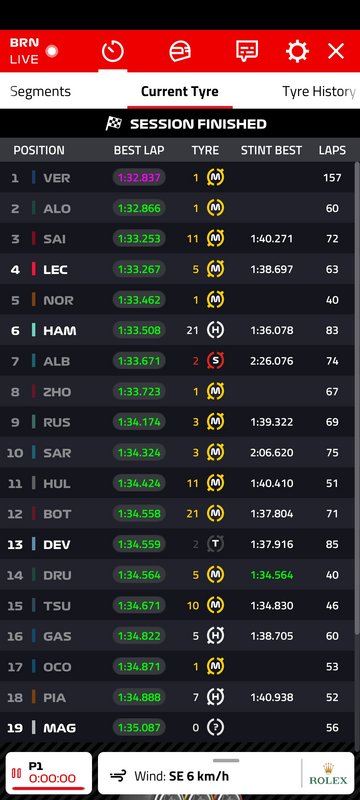This screenshot has width=360, height=800.
Task: Tap the wind direction icon
Action: click(118, 776)
